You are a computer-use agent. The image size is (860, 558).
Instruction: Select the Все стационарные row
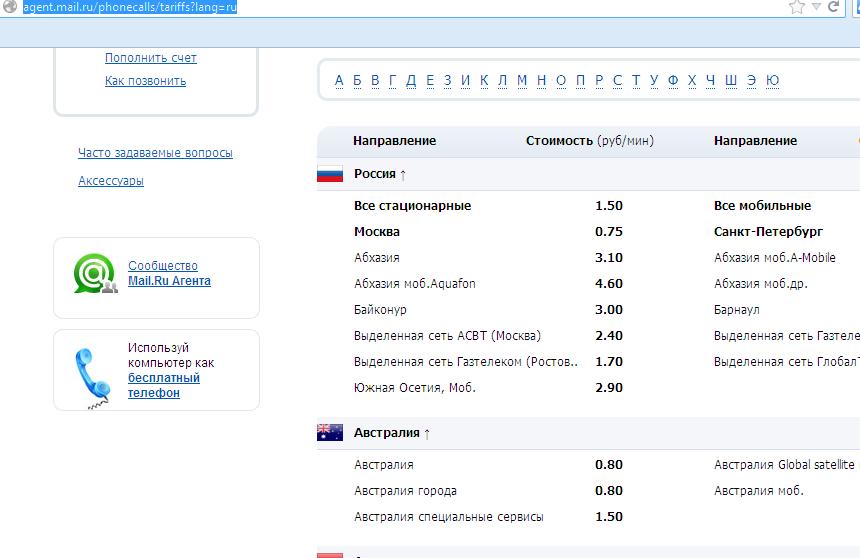pos(412,206)
